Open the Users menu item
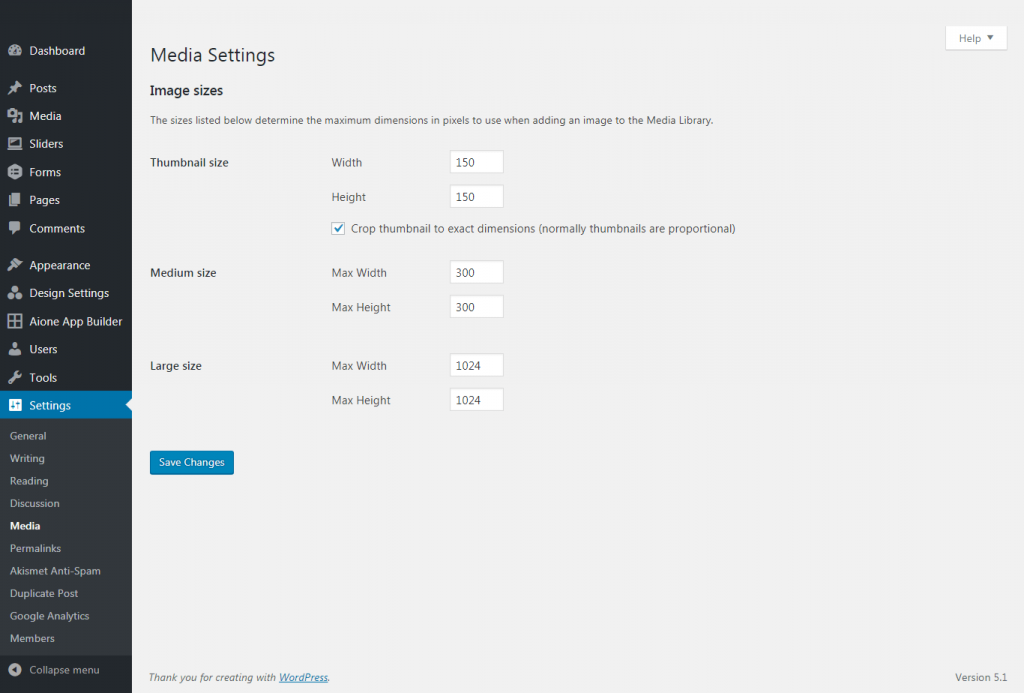The width and height of the screenshot is (1024, 693). (66, 349)
